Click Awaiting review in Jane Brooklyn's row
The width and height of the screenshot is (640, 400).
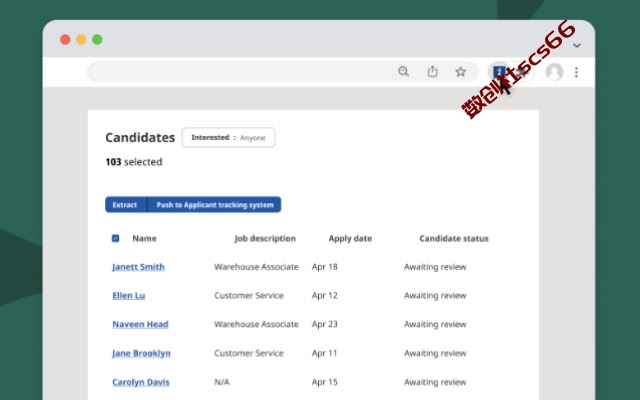pos(435,353)
